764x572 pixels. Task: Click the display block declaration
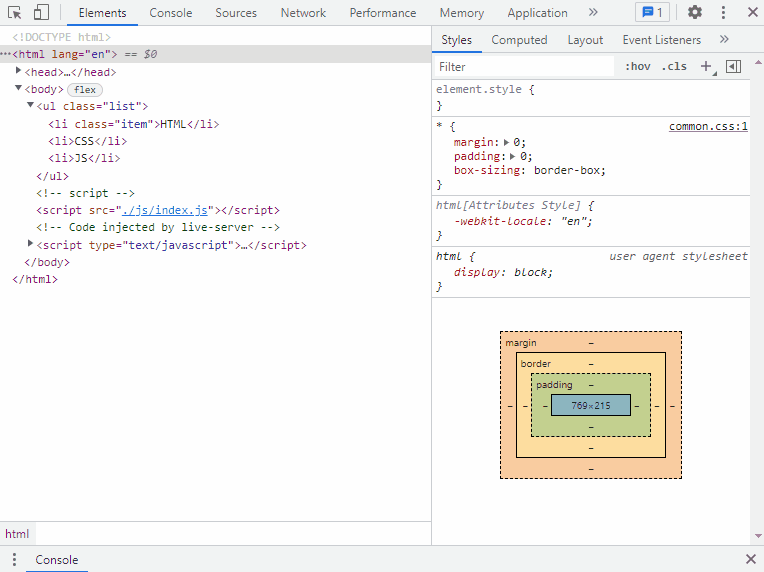(x=503, y=272)
